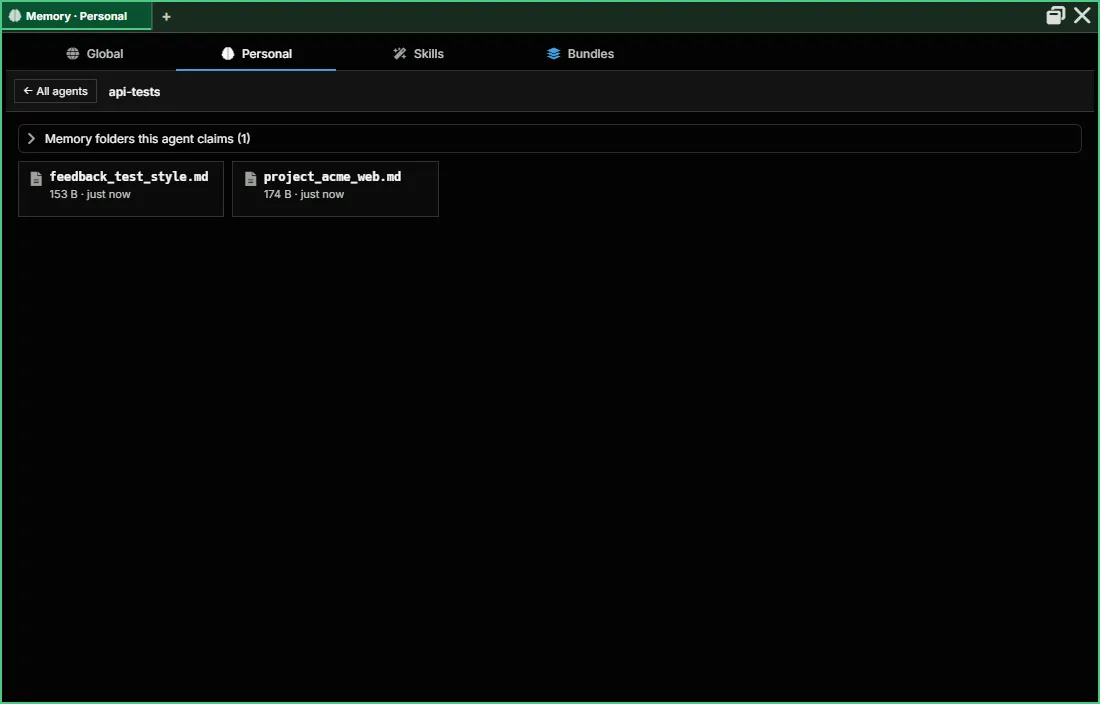Screen dimensions: 1100x704
Task: Open the feedback_test_style.md memory file
Action: [x=121, y=189]
